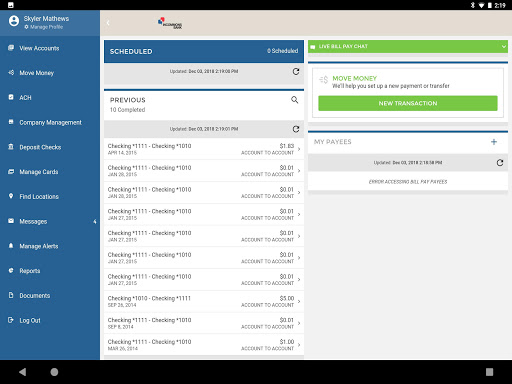Screen dimensions: 512x384
Task: Click the Messages envelope icon
Action: click(11, 221)
